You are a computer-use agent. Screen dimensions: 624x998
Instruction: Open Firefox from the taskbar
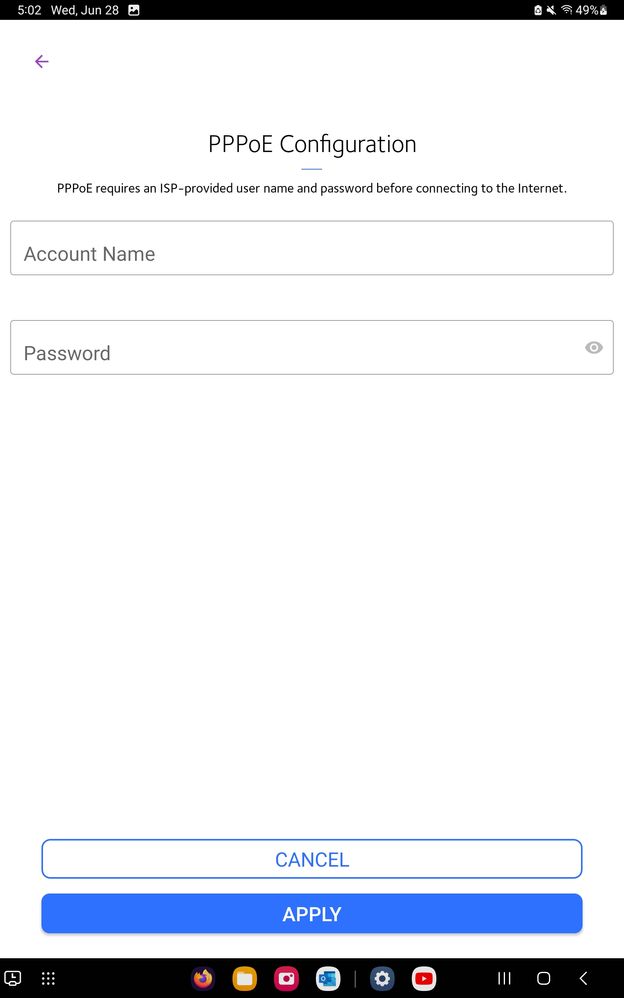click(x=203, y=978)
